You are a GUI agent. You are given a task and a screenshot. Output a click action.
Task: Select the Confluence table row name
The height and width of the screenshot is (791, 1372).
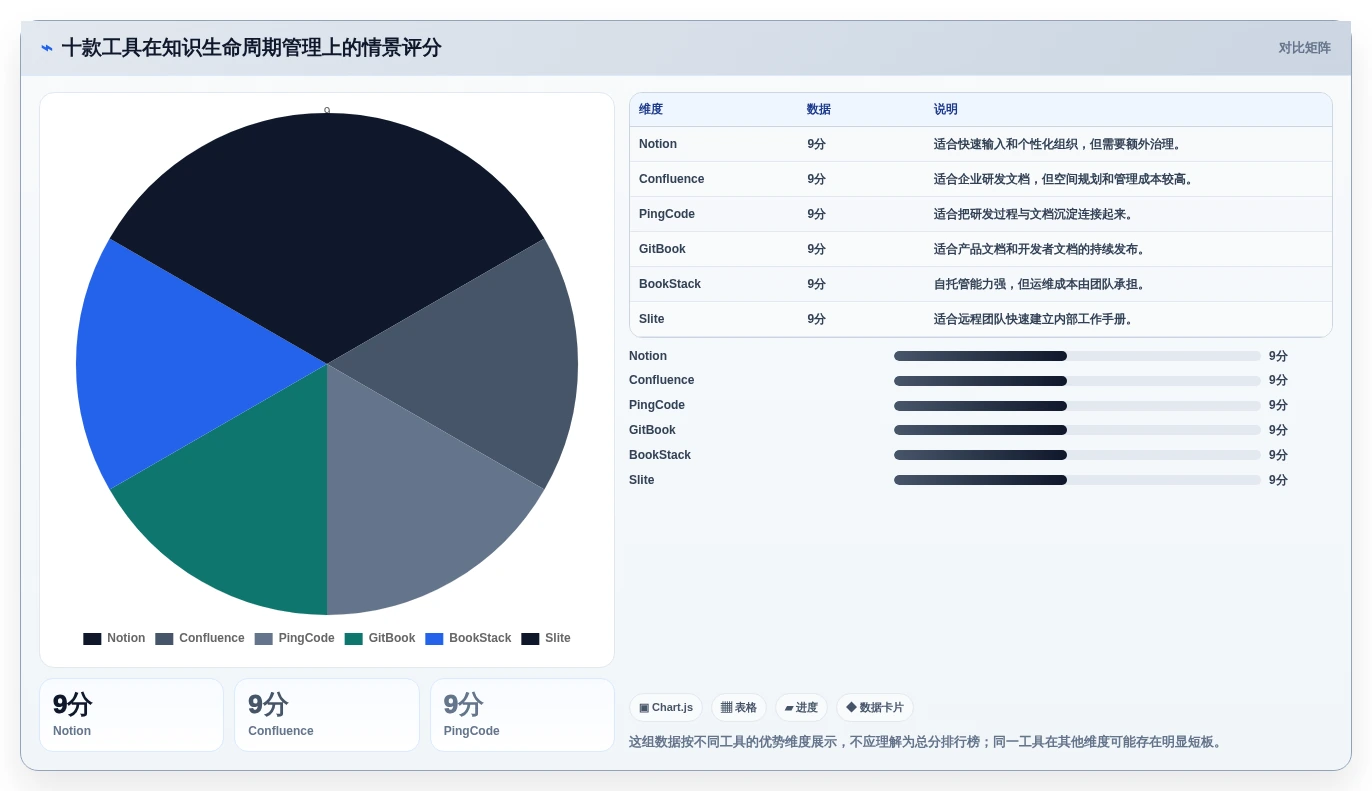pyautogui.click(x=672, y=179)
